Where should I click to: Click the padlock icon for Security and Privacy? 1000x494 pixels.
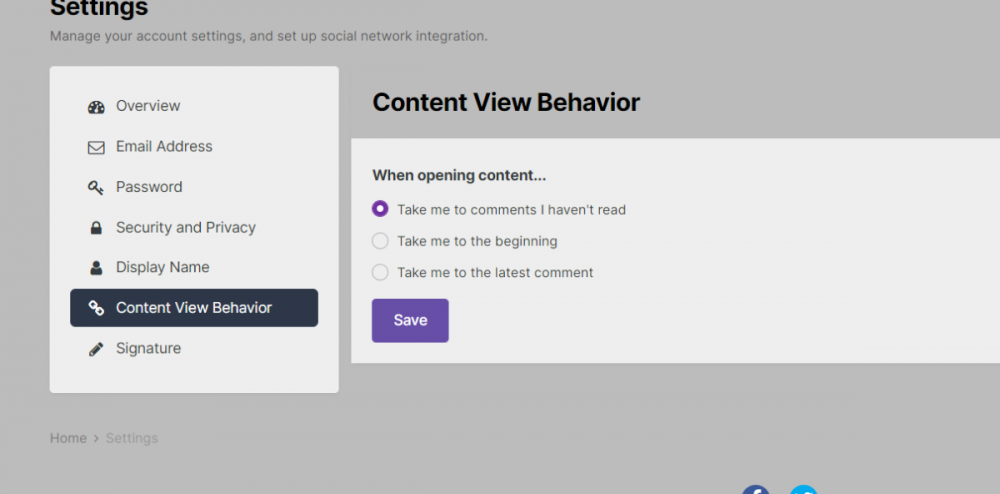[96, 228]
